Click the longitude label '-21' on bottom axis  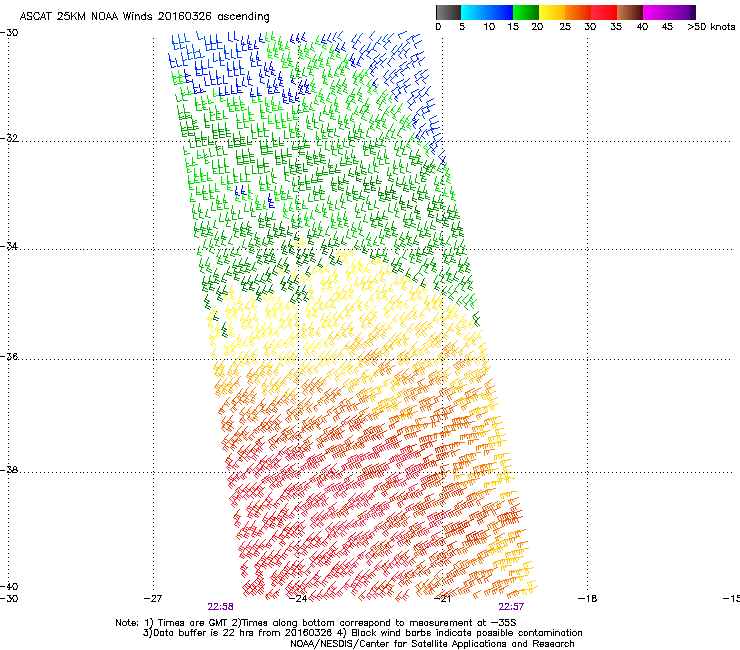[442, 599]
